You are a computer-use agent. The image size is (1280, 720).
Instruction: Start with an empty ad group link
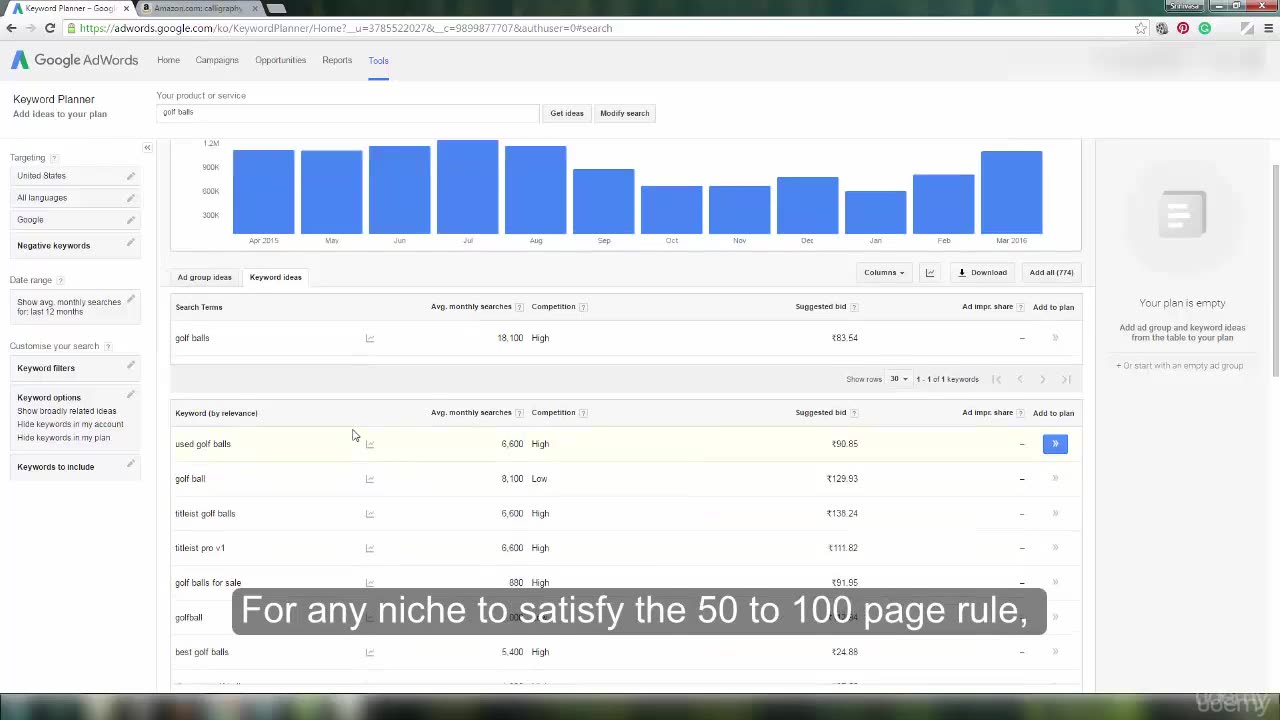pyautogui.click(x=1180, y=366)
